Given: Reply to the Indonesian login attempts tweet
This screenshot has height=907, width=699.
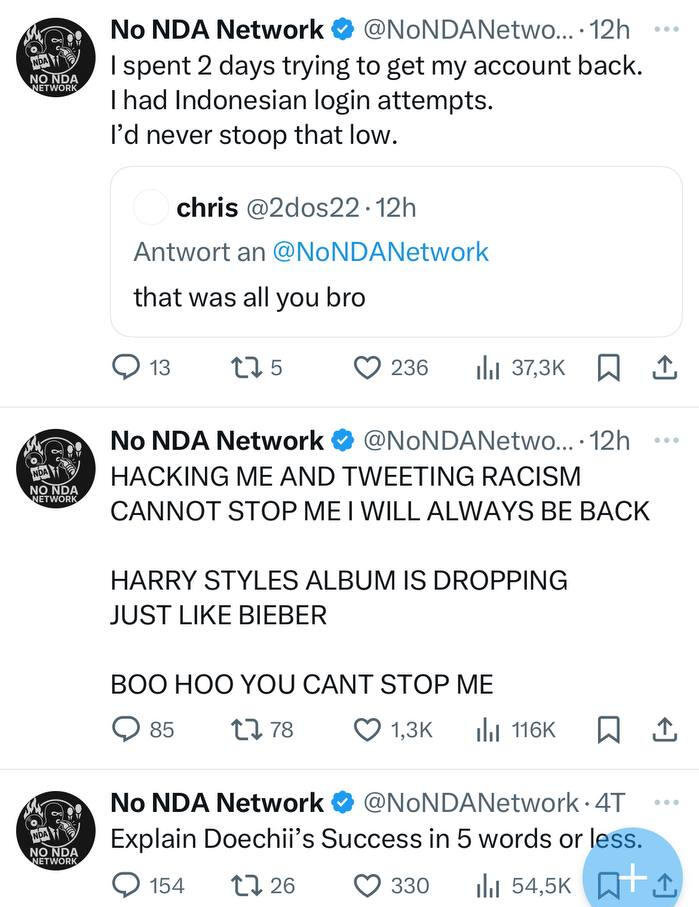Looking at the screenshot, I should (126, 368).
